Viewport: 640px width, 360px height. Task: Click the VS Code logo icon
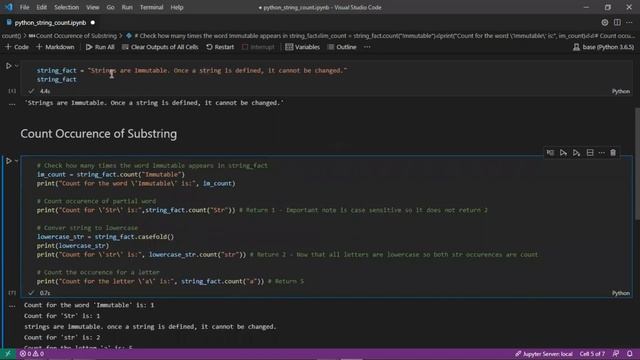[9, 7]
